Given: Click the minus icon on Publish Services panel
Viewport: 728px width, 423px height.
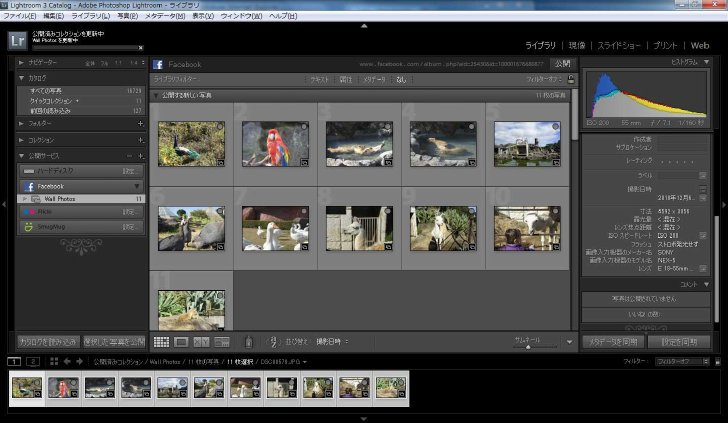Looking at the screenshot, I should click(x=130, y=156).
